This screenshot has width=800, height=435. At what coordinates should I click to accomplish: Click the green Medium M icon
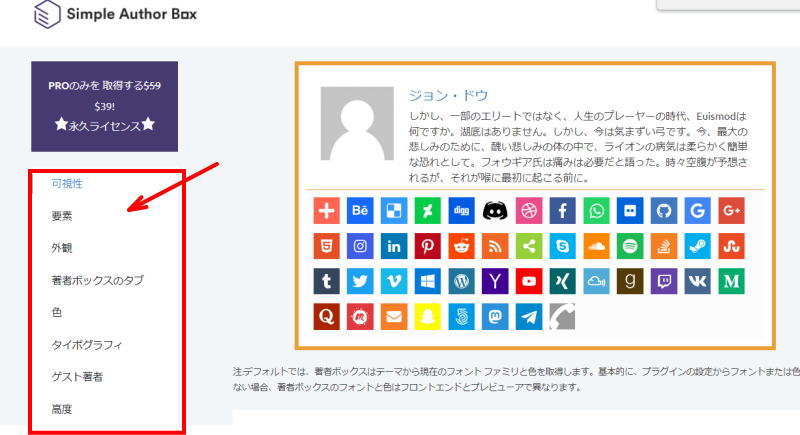[x=731, y=282]
